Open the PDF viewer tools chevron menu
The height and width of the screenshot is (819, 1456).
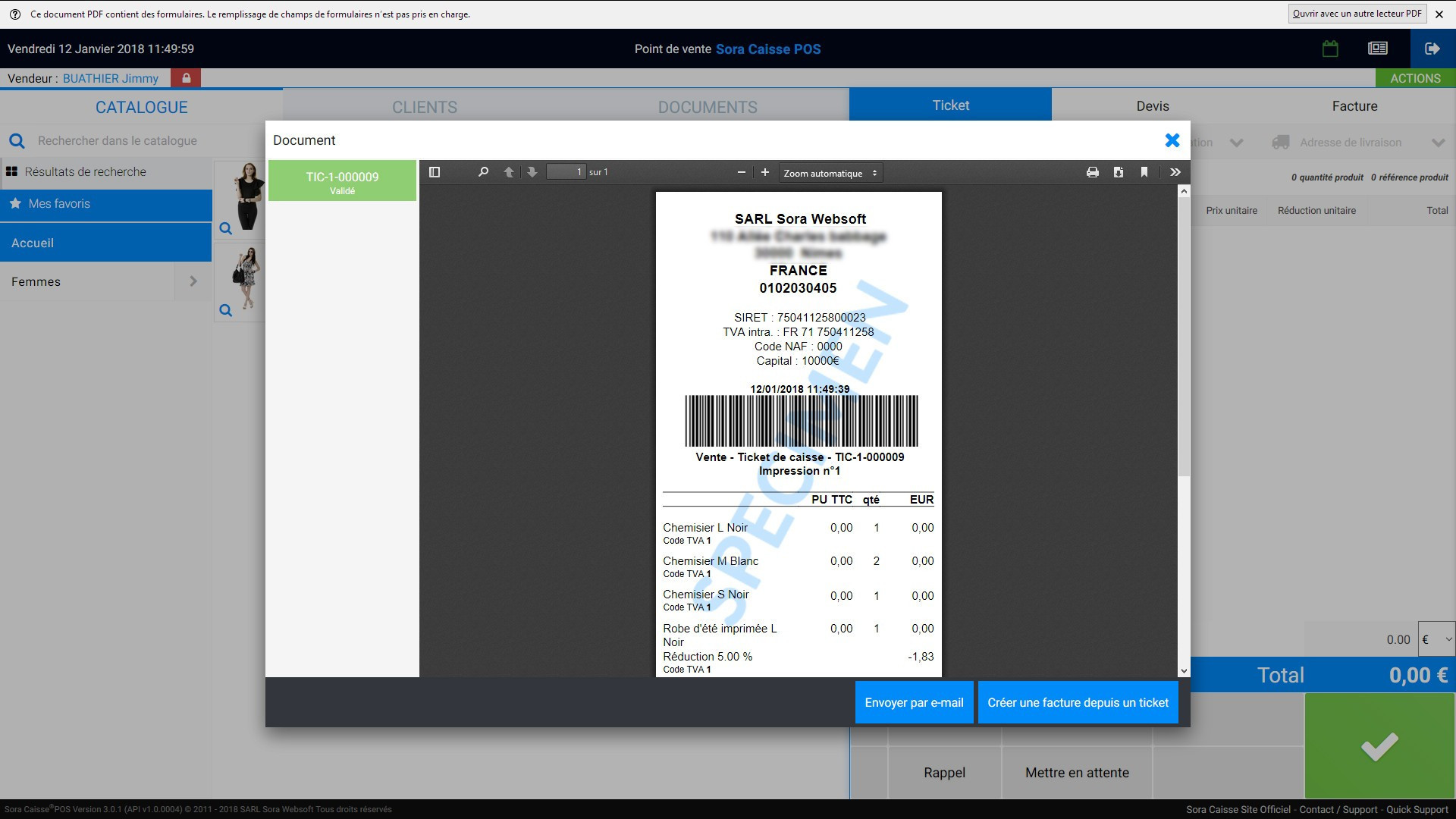1175,172
